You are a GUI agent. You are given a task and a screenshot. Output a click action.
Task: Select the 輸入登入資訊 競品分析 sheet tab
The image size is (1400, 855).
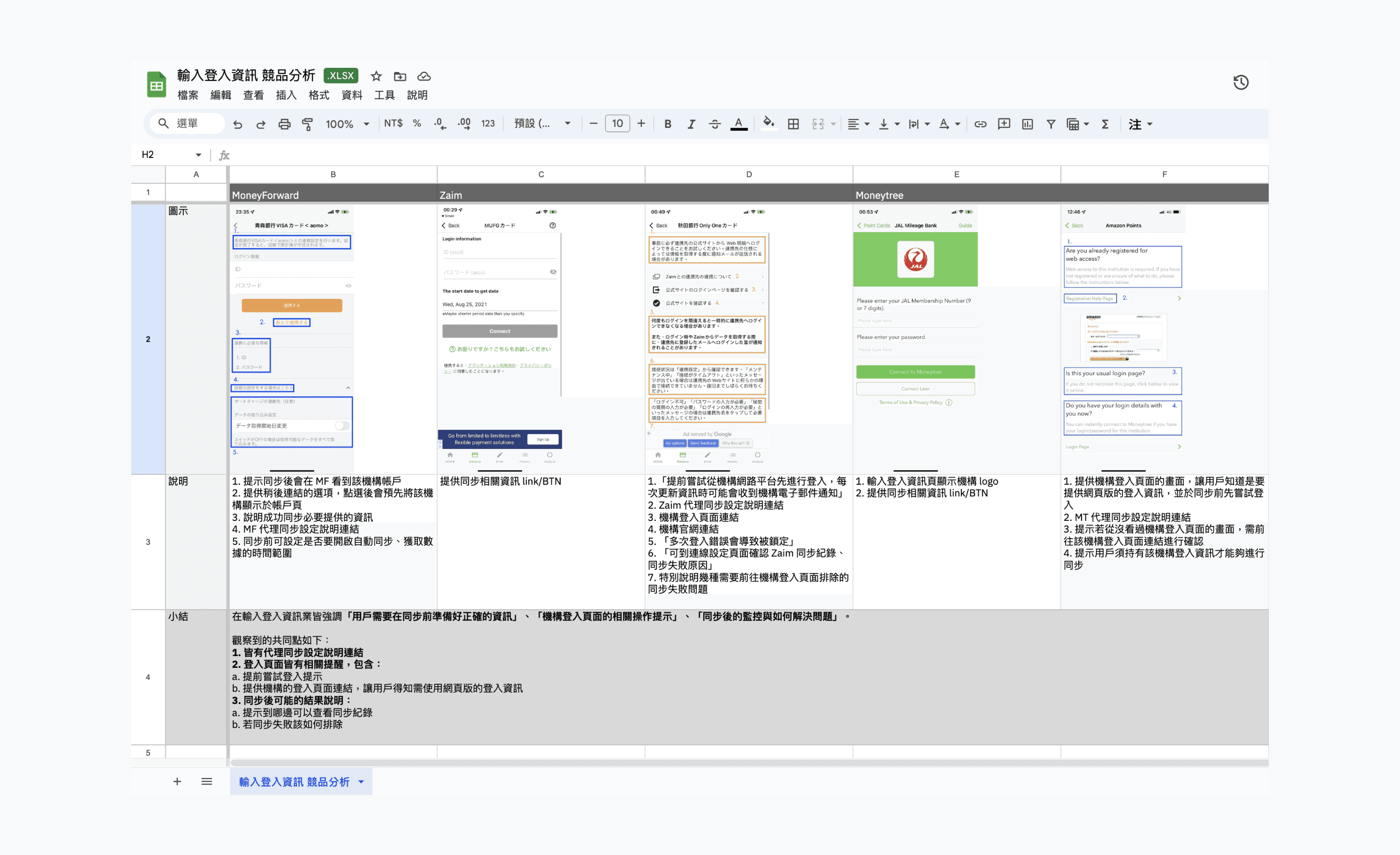pos(294,782)
